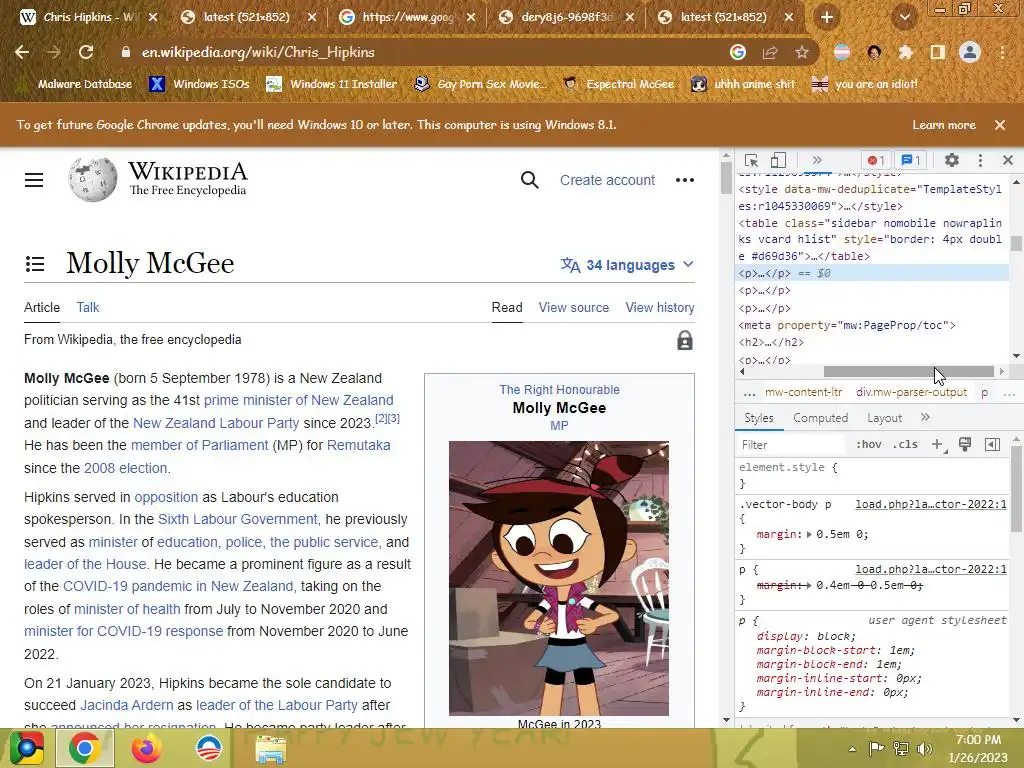Open the Chrome three-dot menu

point(1002,52)
